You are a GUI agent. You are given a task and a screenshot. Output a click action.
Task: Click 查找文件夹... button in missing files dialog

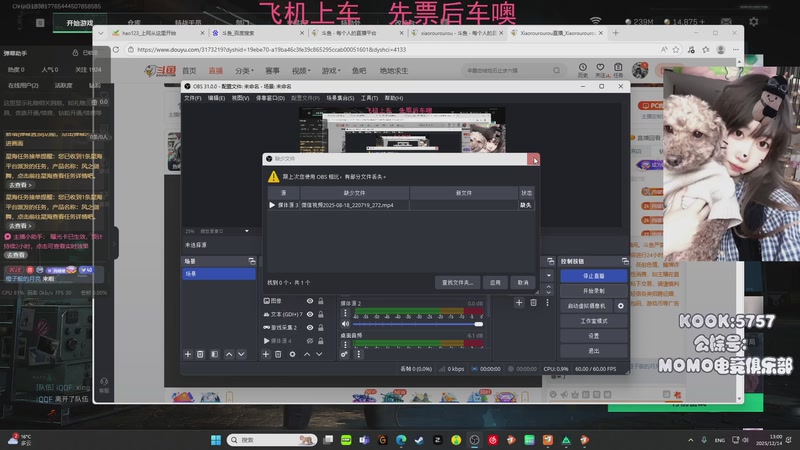click(458, 282)
